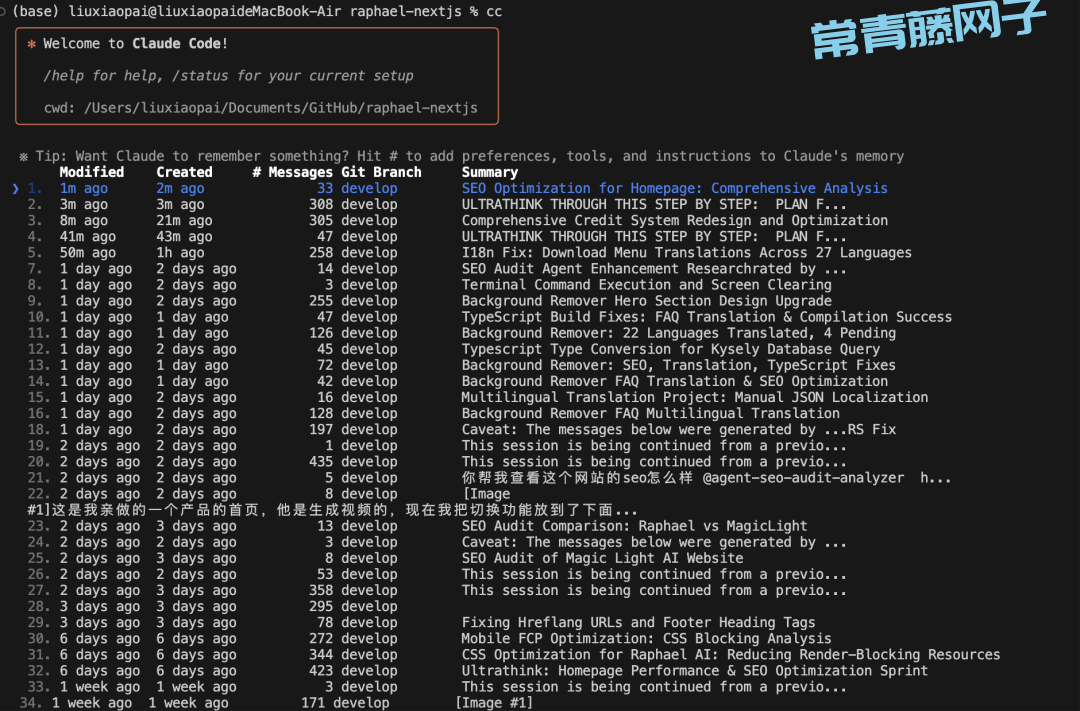This screenshot has width=1080, height=711.
Task: Select "Fixing Hreflang URLs and Footer Heading Tags"
Action: pos(422,622)
